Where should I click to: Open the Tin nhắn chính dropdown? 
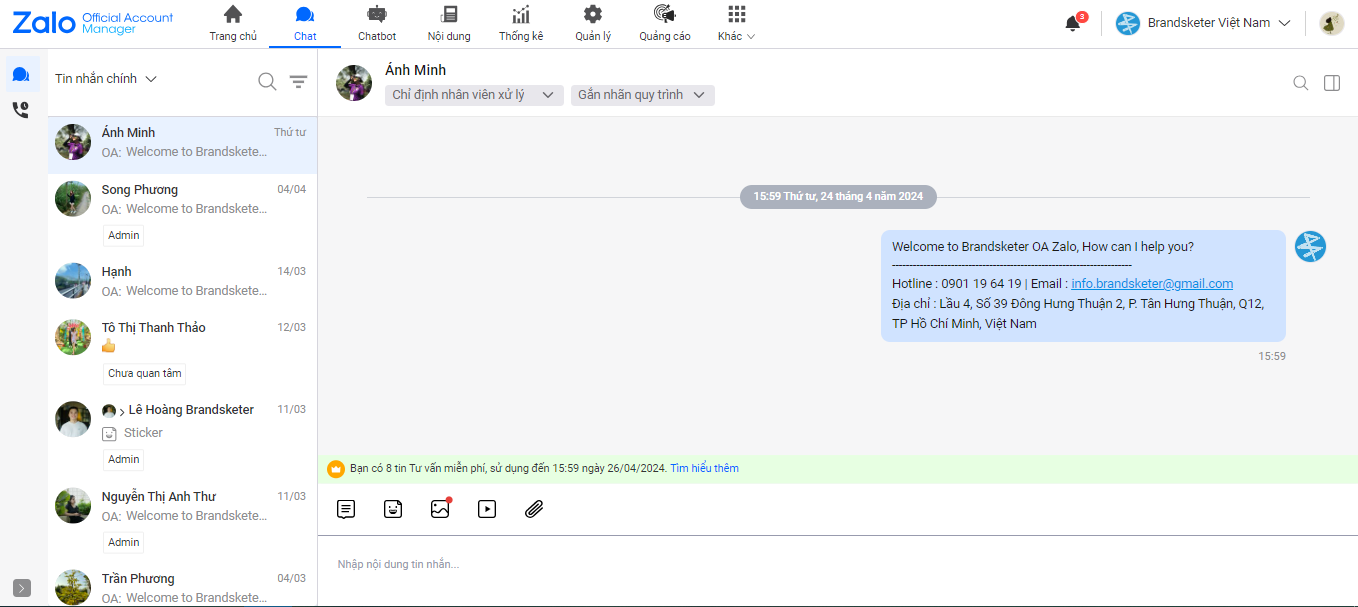[106, 79]
